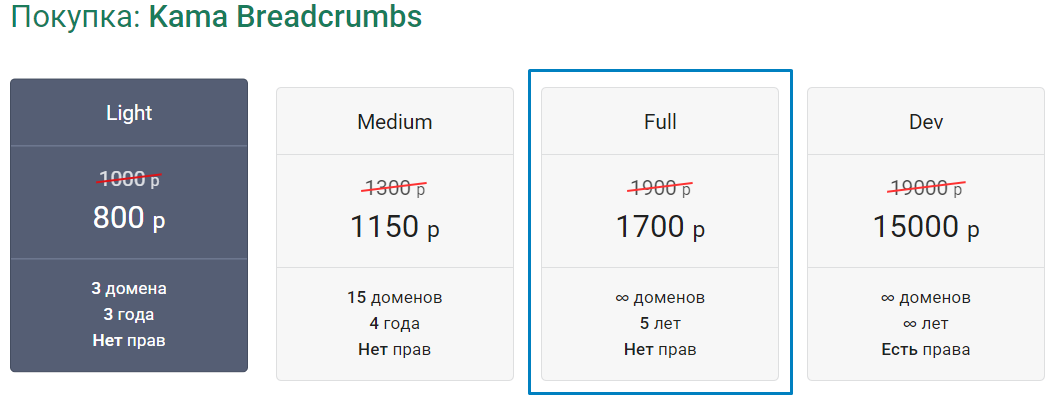Click the 1700 р Full price

660,227
